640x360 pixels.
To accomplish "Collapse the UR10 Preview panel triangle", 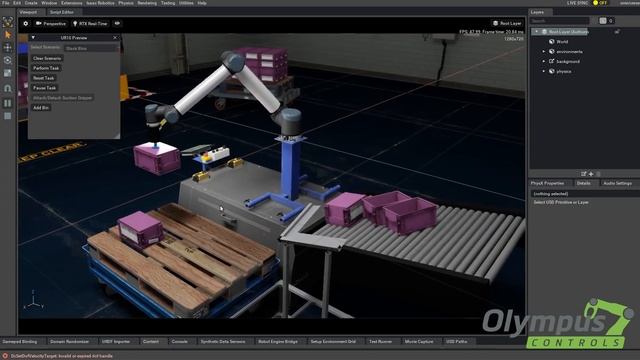I will point(33,38).
